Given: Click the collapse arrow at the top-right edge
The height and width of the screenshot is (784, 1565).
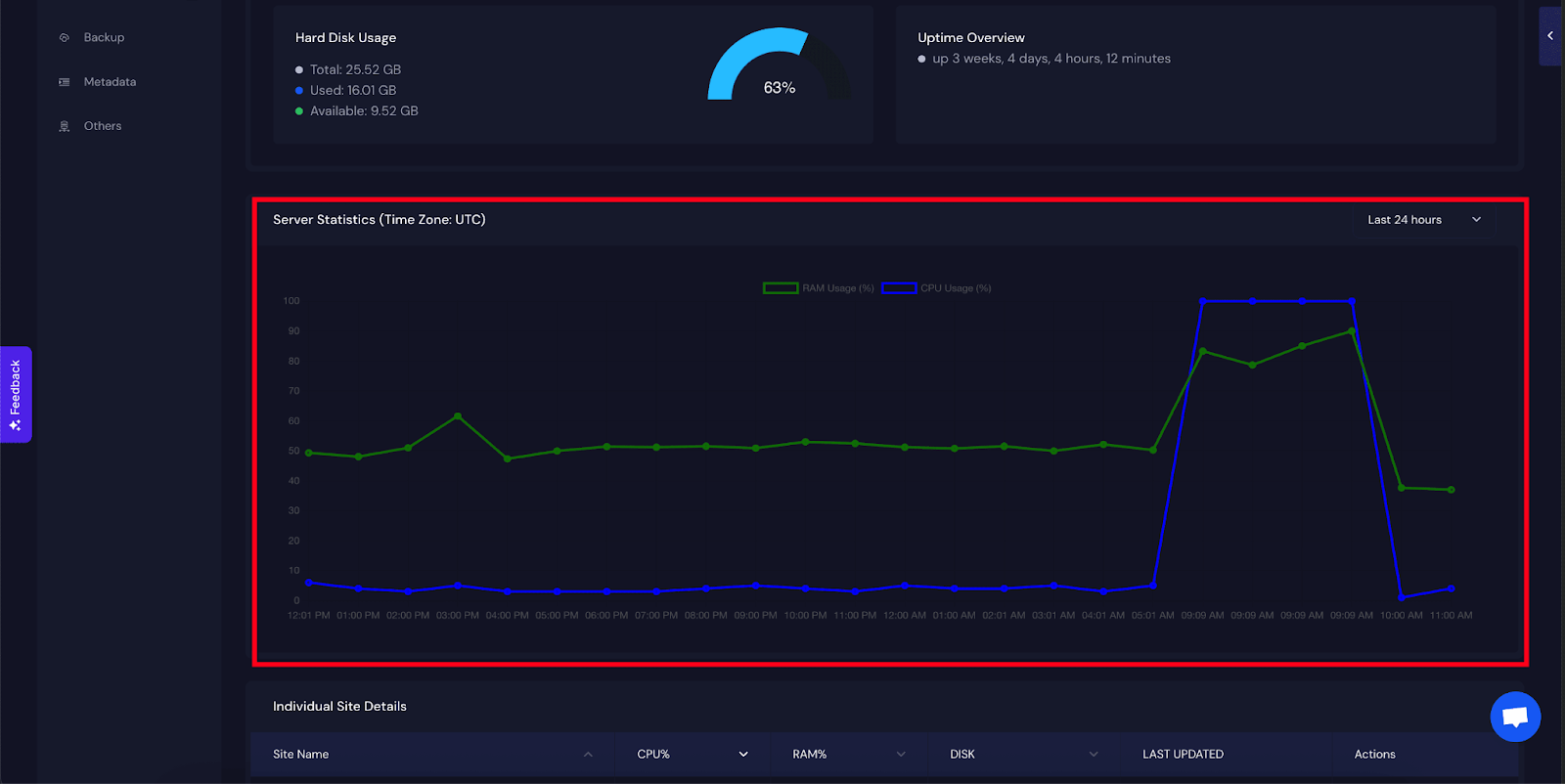Looking at the screenshot, I should pos(1550,36).
